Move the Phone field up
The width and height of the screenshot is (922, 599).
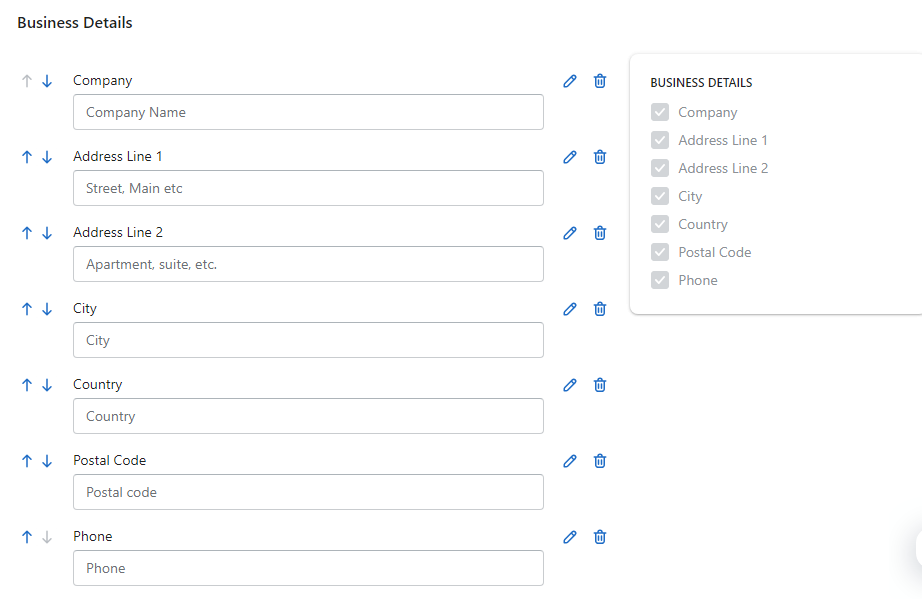27,537
